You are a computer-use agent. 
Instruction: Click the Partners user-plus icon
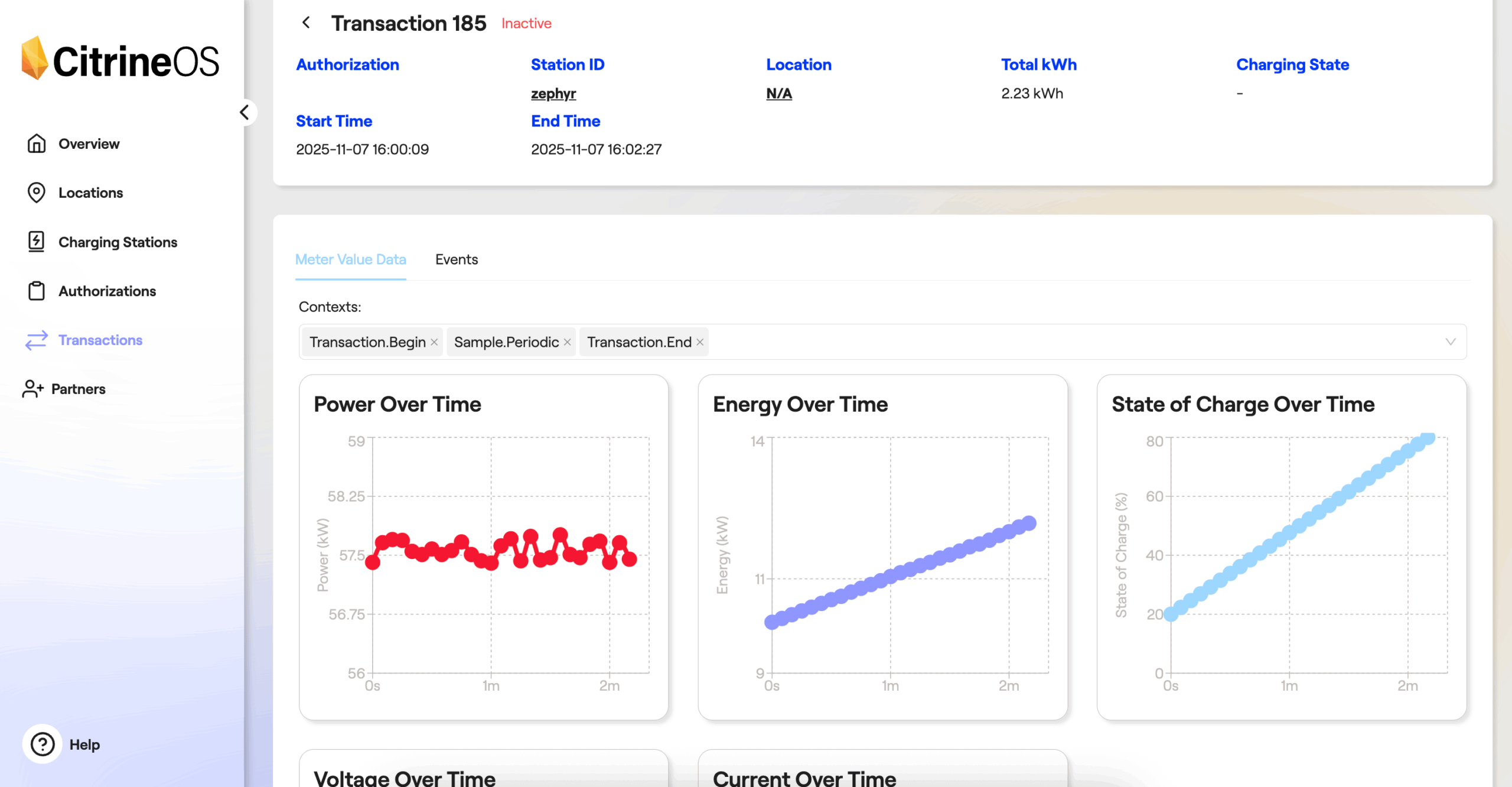click(x=33, y=389)
